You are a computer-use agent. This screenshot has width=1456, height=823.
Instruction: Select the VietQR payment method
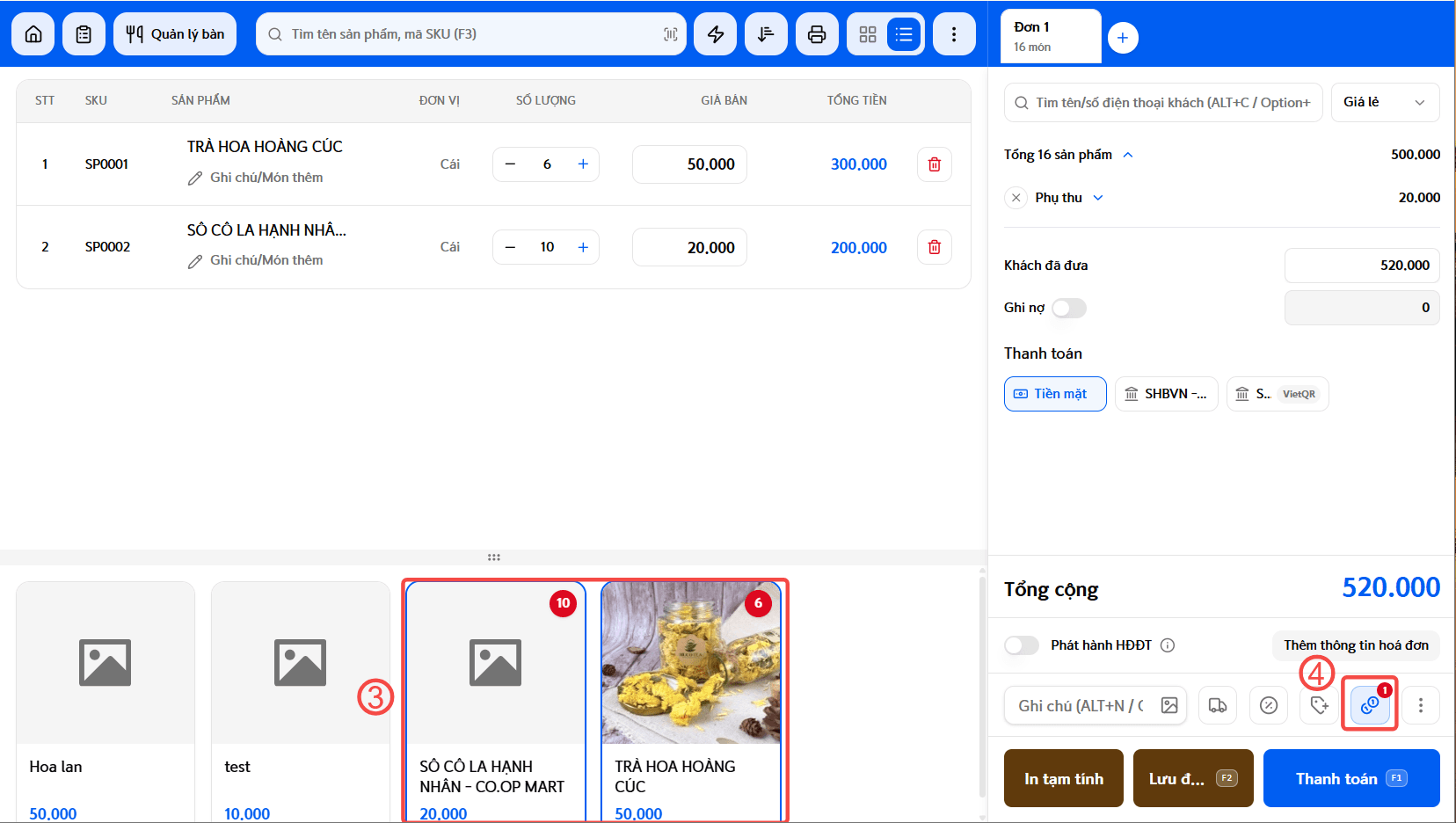point(1278,394)
